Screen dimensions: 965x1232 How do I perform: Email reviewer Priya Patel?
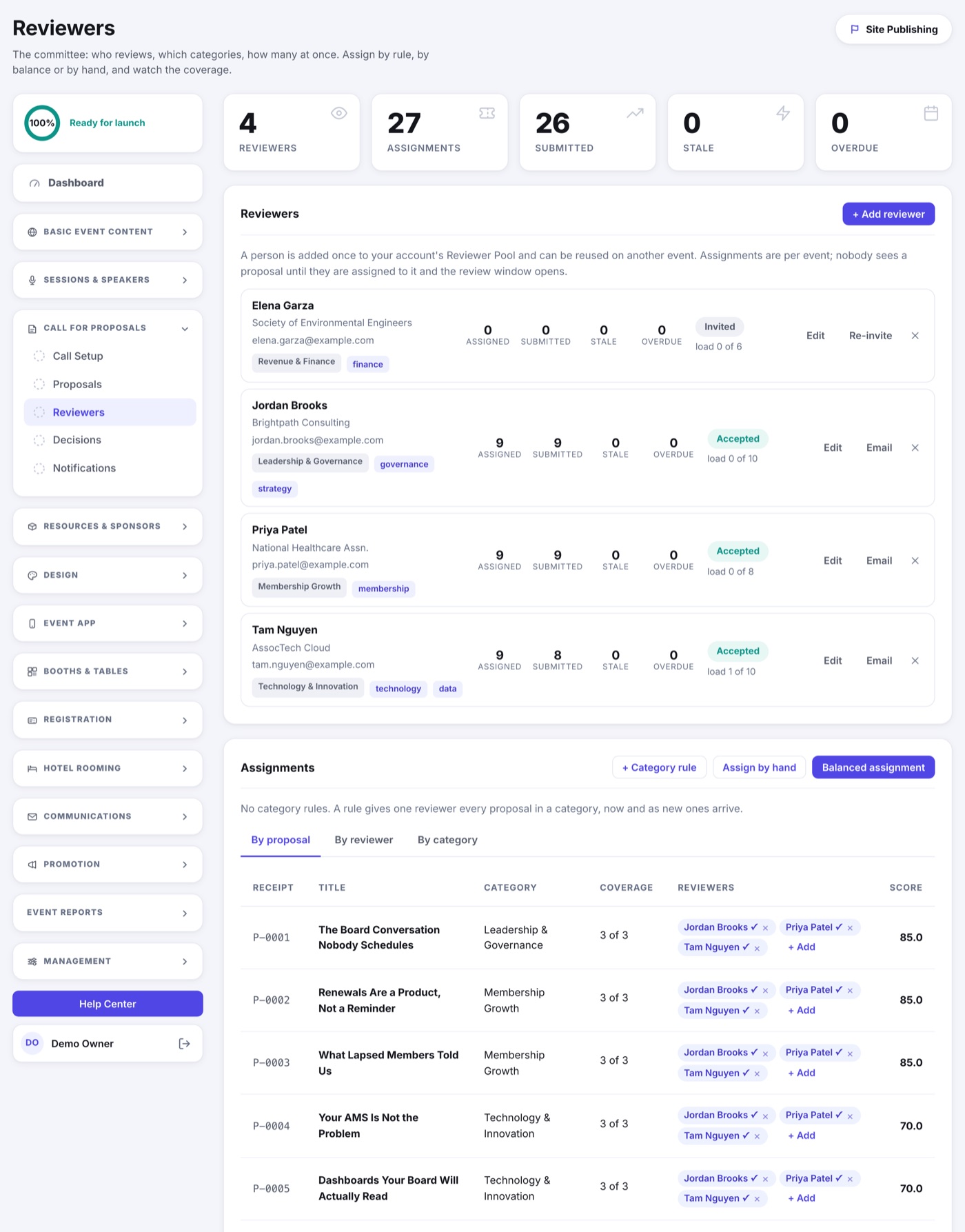(879, 561)
